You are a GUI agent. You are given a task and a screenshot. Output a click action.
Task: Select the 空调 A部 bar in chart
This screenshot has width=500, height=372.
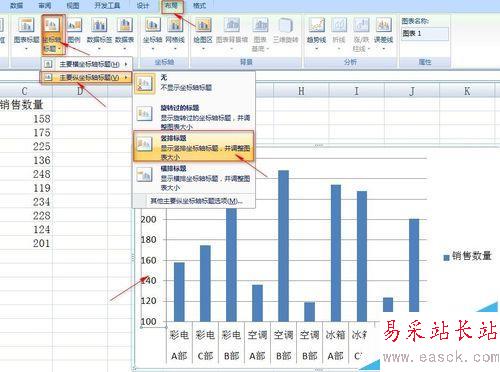(257, 303)
